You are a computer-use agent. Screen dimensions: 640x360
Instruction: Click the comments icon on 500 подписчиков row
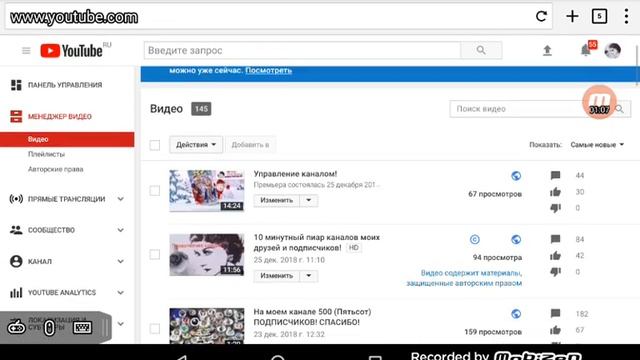[x=555, y=313]
